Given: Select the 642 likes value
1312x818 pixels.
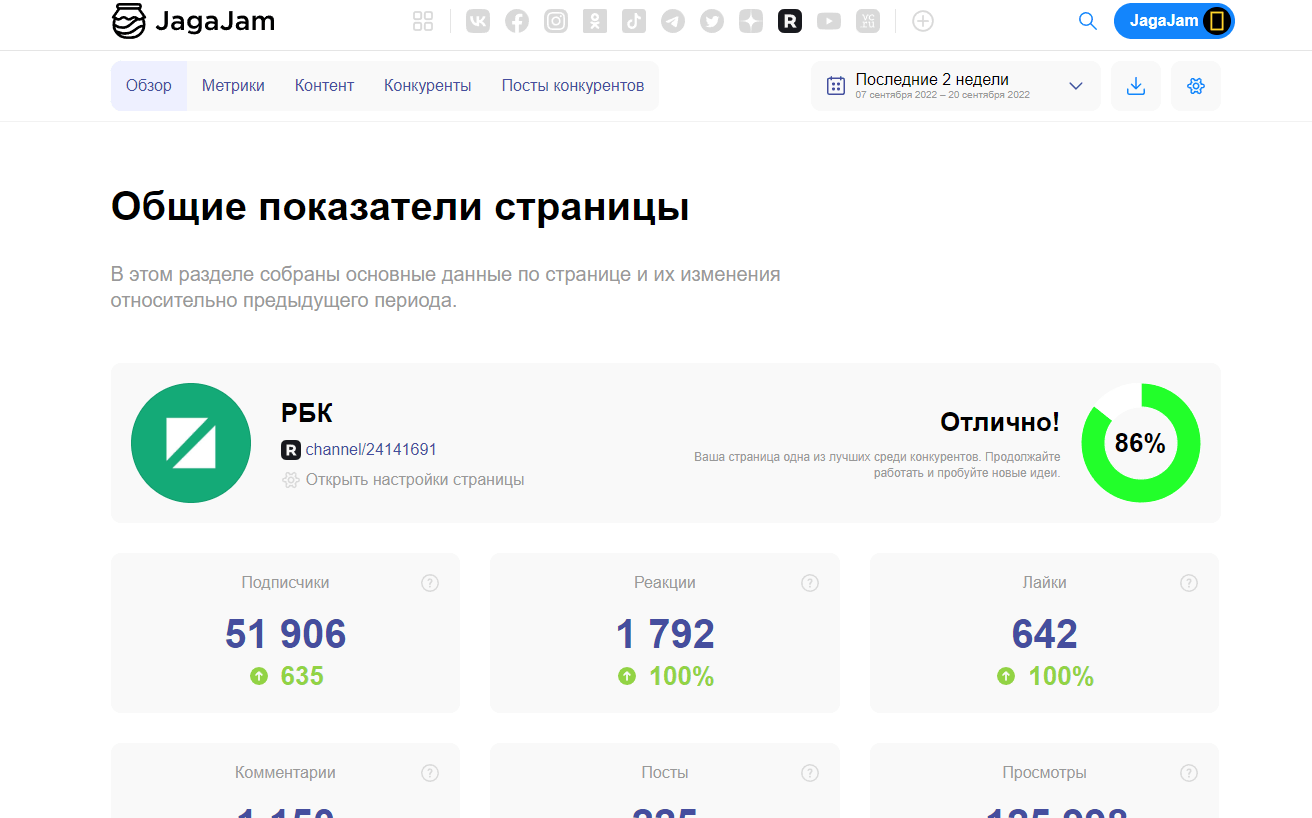Looking at the screenshot, I should (1045, 634).
